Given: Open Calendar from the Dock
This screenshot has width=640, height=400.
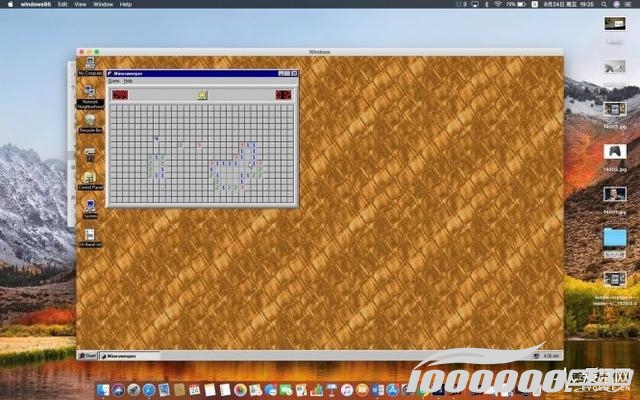Looking at the screenshot, I should (x=194, y=390).
